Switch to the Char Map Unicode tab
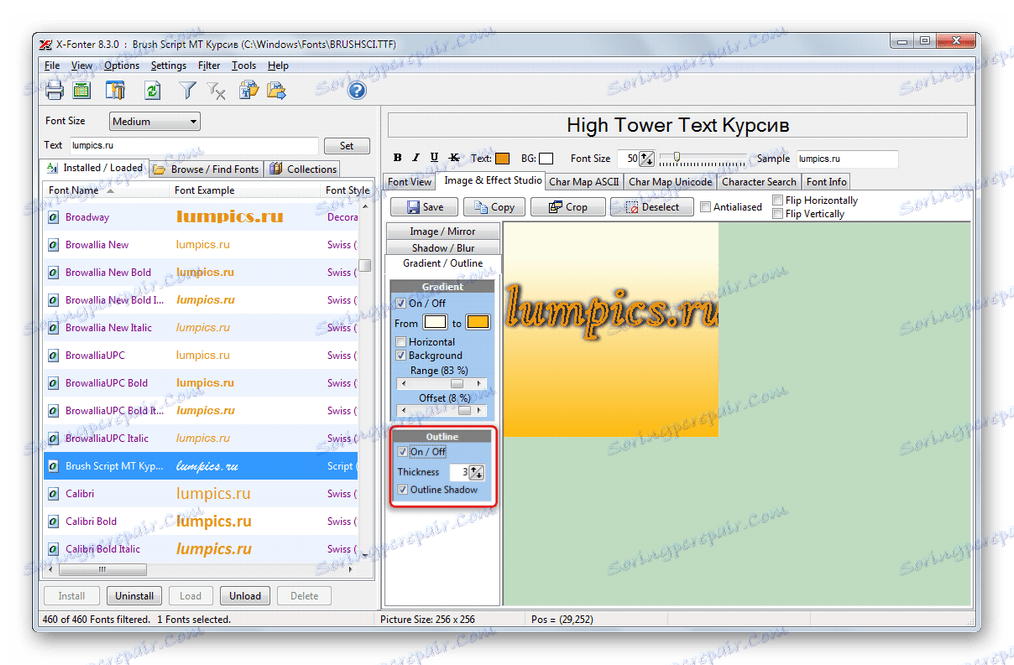Image resolution: width=1014 pixels, height=665 pixels. (x=670, y=182)
